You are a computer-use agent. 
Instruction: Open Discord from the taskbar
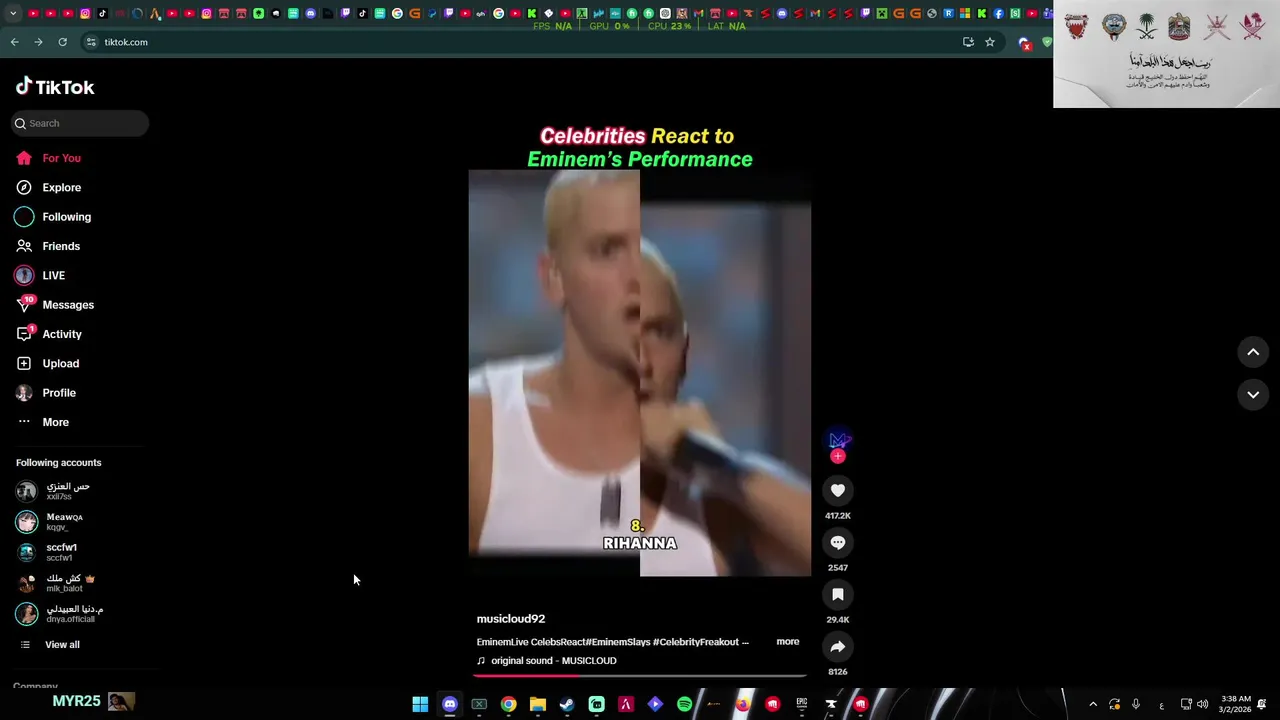[x=450, y=704]
